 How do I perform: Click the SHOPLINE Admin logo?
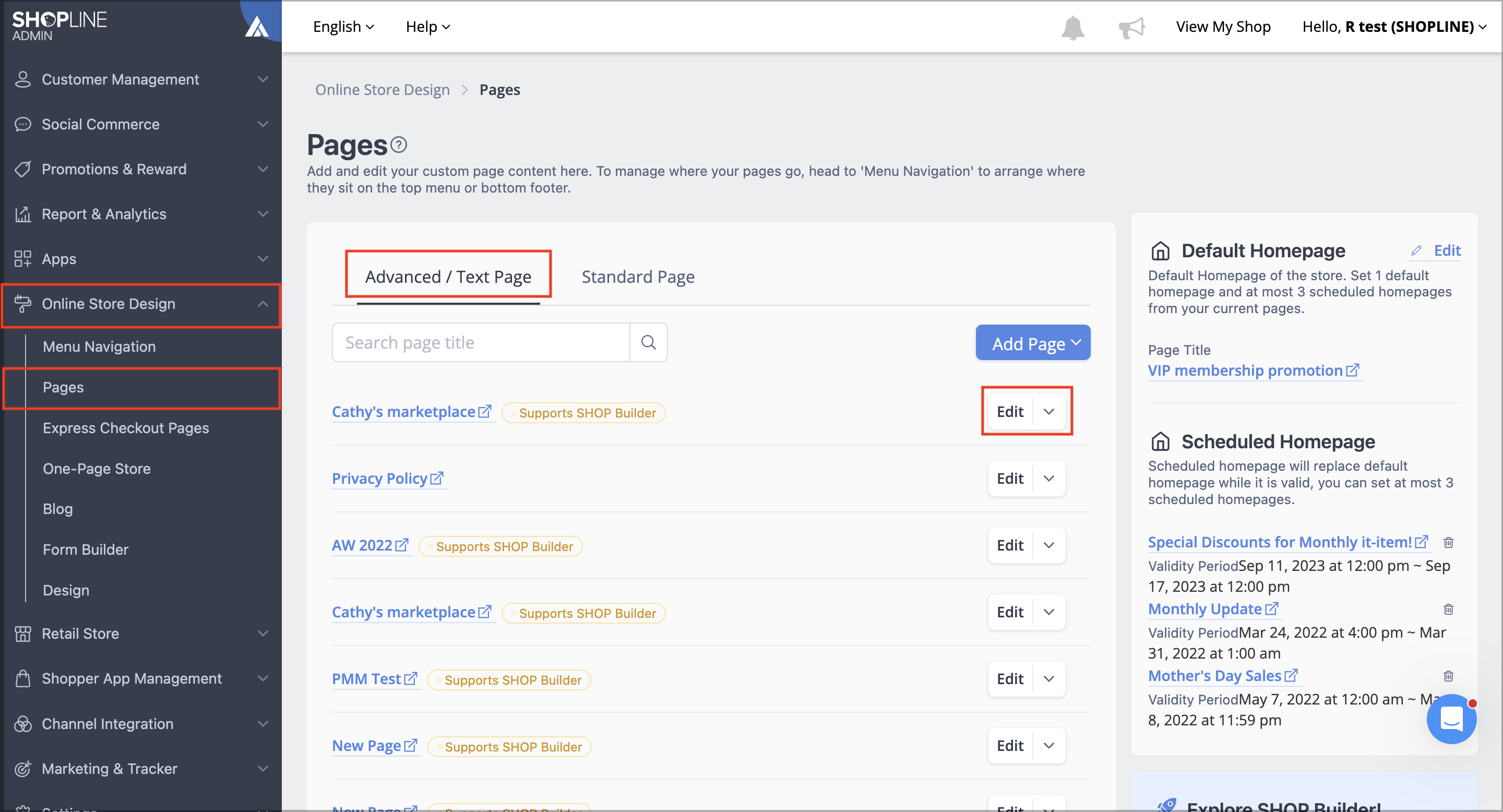pos(59,26)
